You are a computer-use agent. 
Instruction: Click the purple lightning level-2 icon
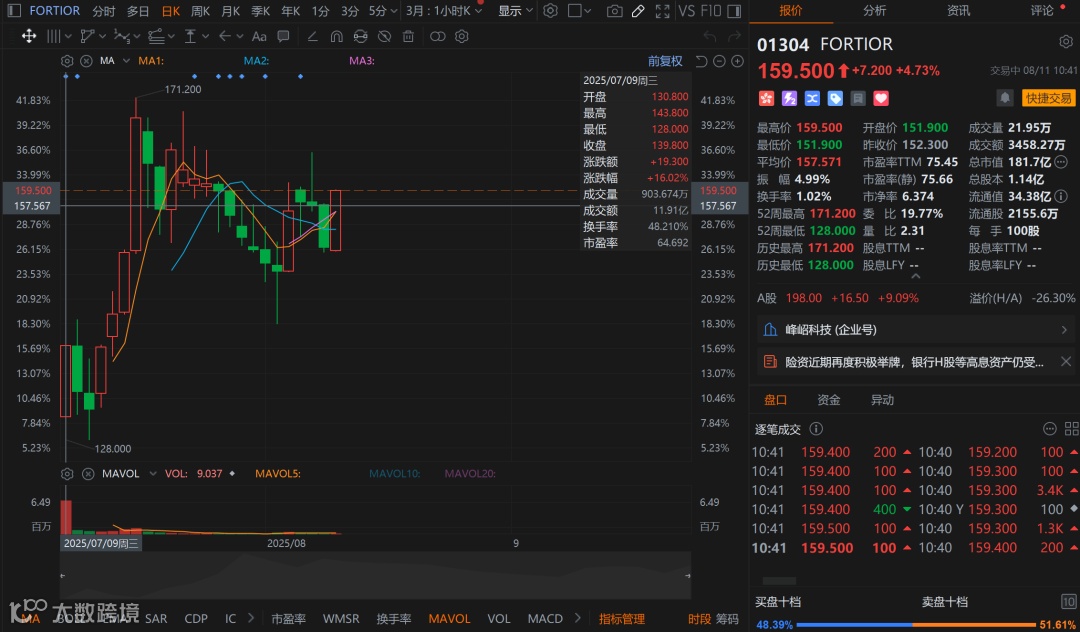(x=789, y=98)
